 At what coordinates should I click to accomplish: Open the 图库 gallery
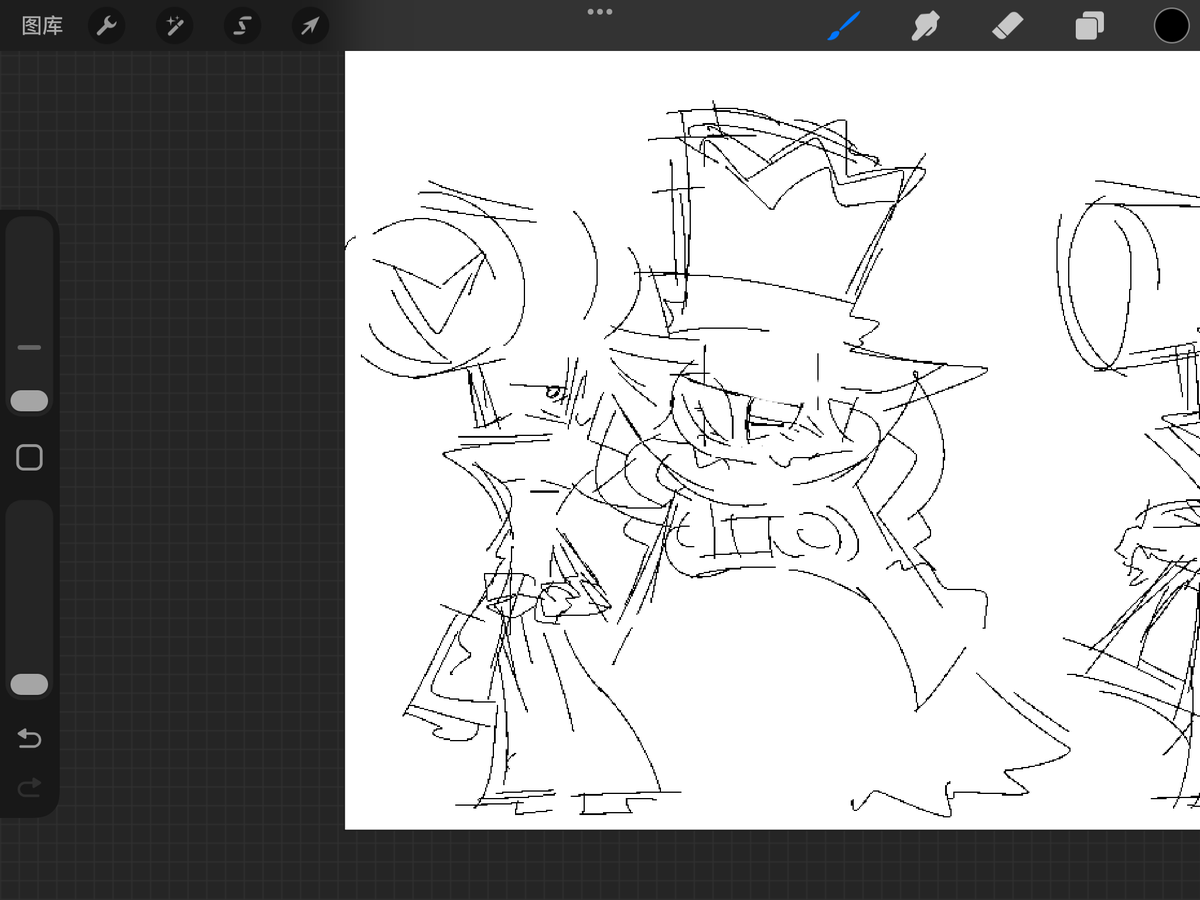click(x=42, y=26)
